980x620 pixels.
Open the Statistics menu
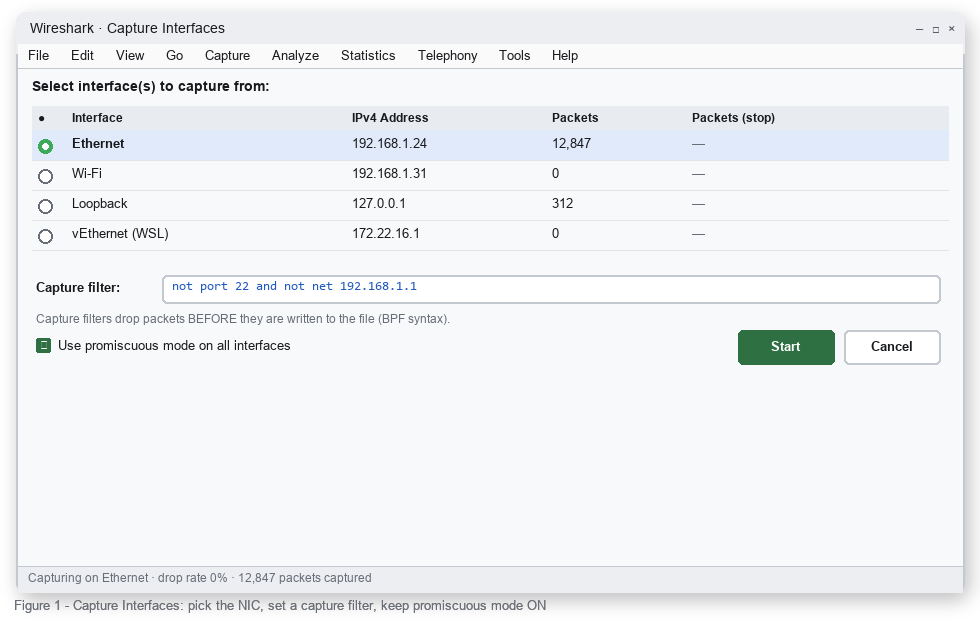368,56
